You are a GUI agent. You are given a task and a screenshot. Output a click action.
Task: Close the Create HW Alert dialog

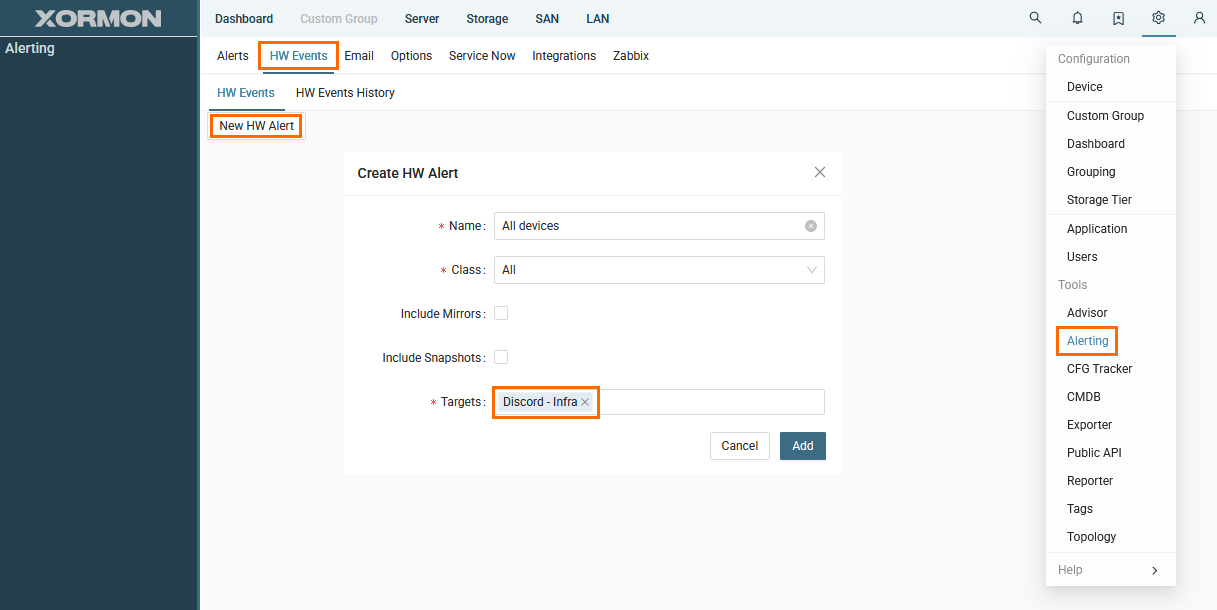[820, 172]
